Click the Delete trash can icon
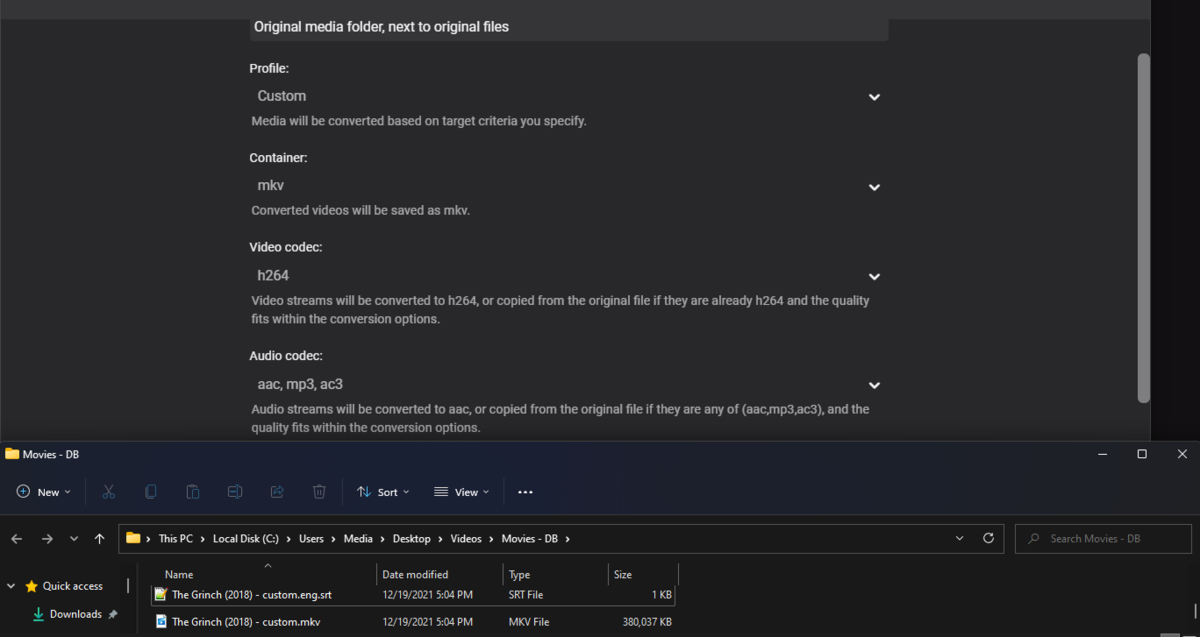The width and height of the screenshot is (1200, 637). coord(319,492)
